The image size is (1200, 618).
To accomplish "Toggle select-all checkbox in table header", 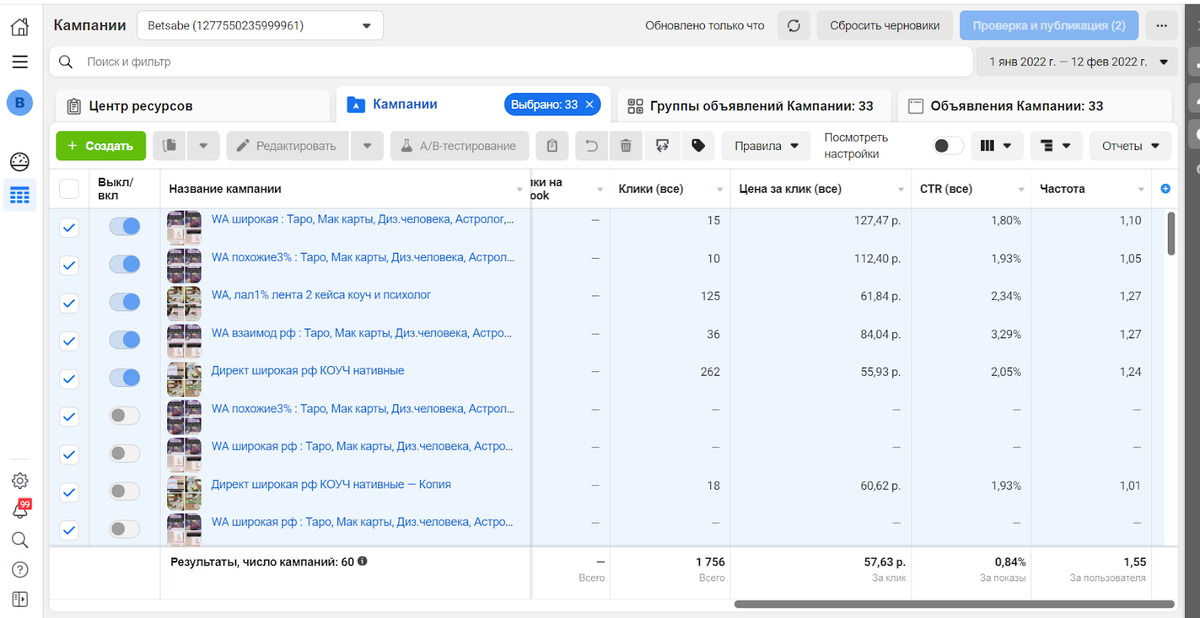I will click(69, 188).
